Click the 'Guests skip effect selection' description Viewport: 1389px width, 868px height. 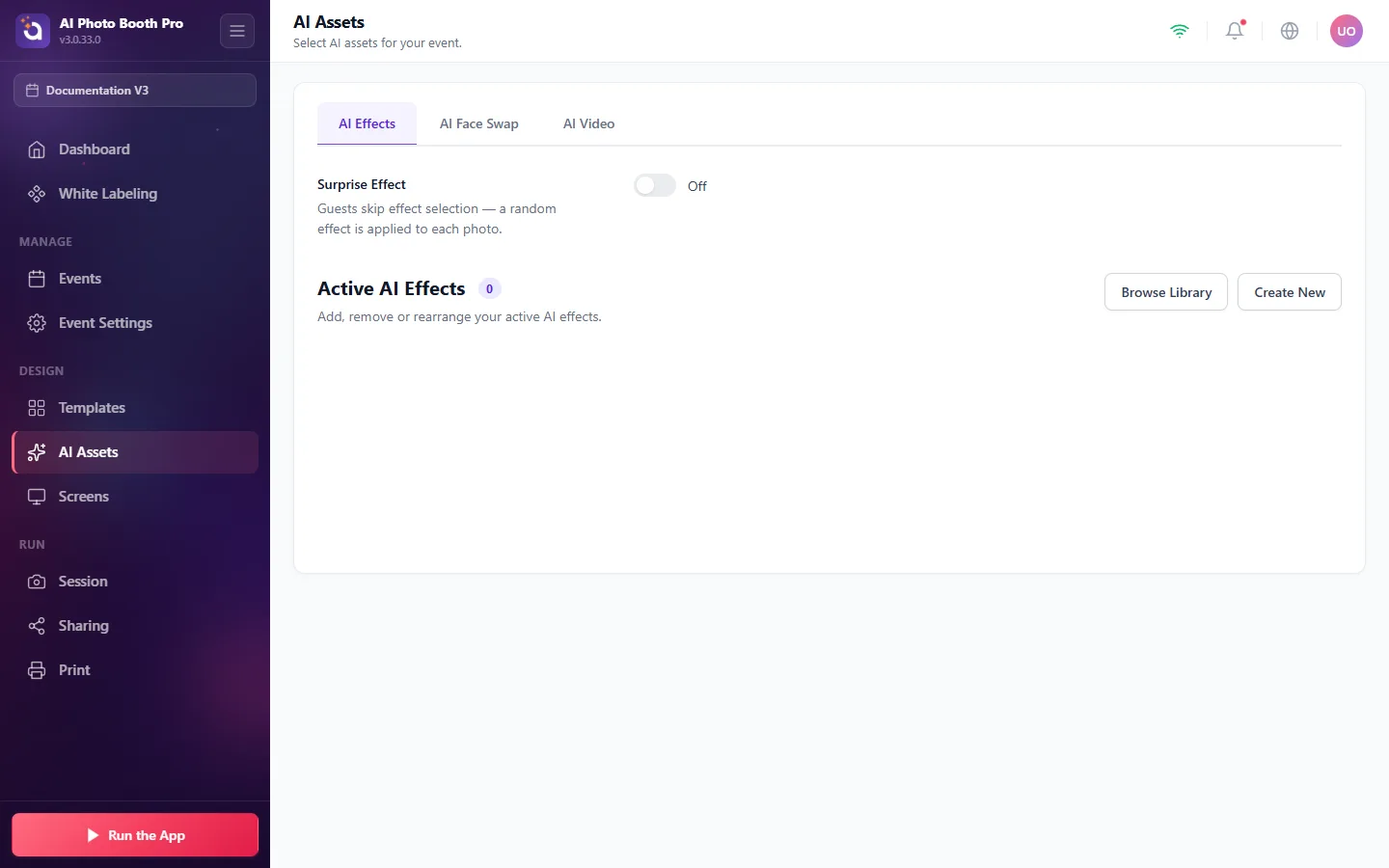(437, 219)
